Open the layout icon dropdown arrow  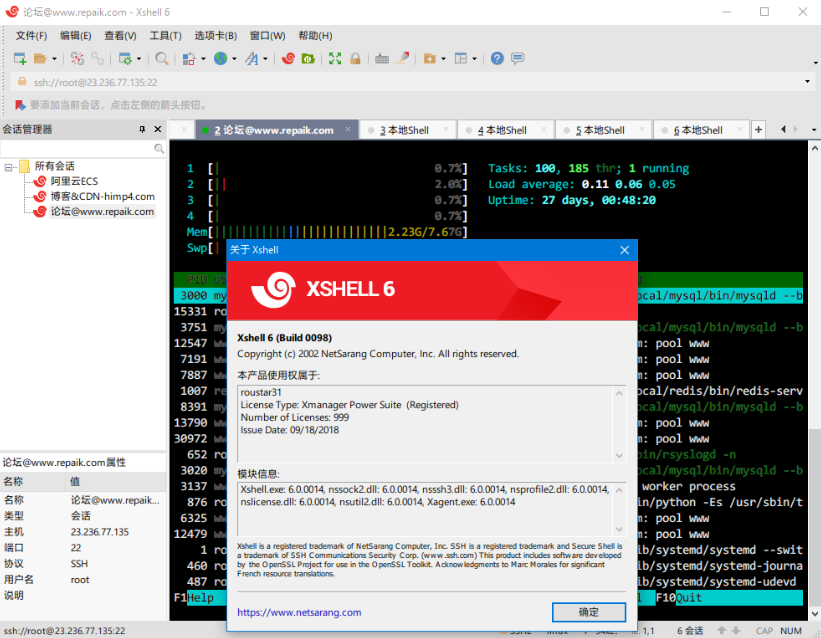(474, 59)
